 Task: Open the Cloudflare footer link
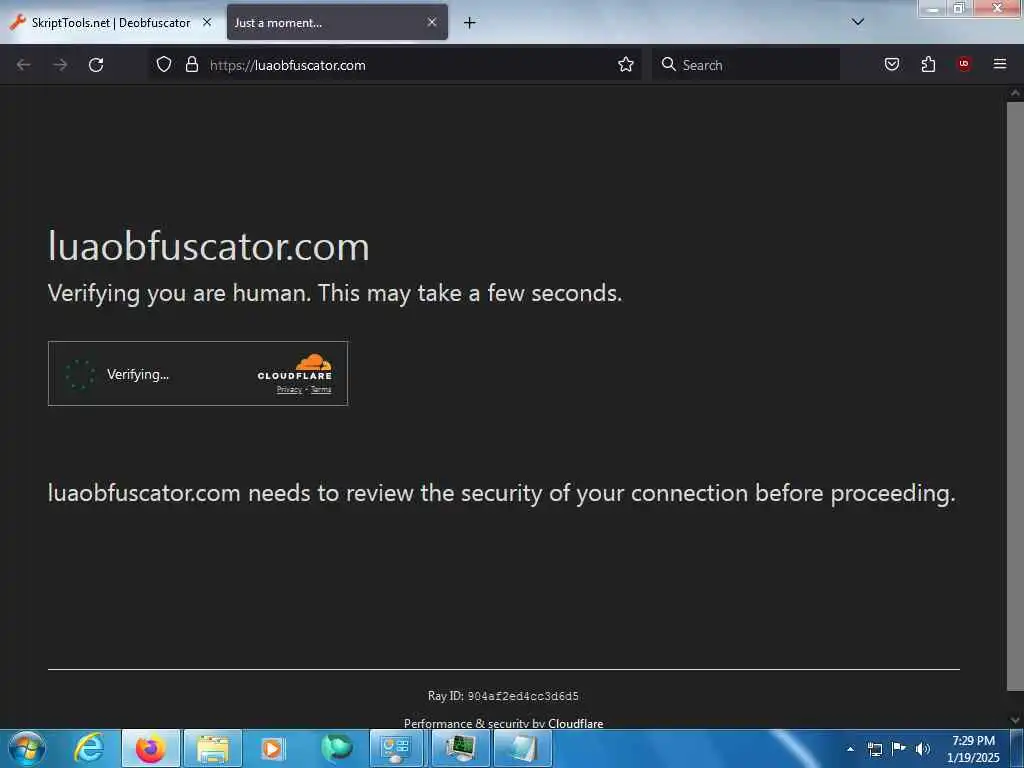point(575,723)
